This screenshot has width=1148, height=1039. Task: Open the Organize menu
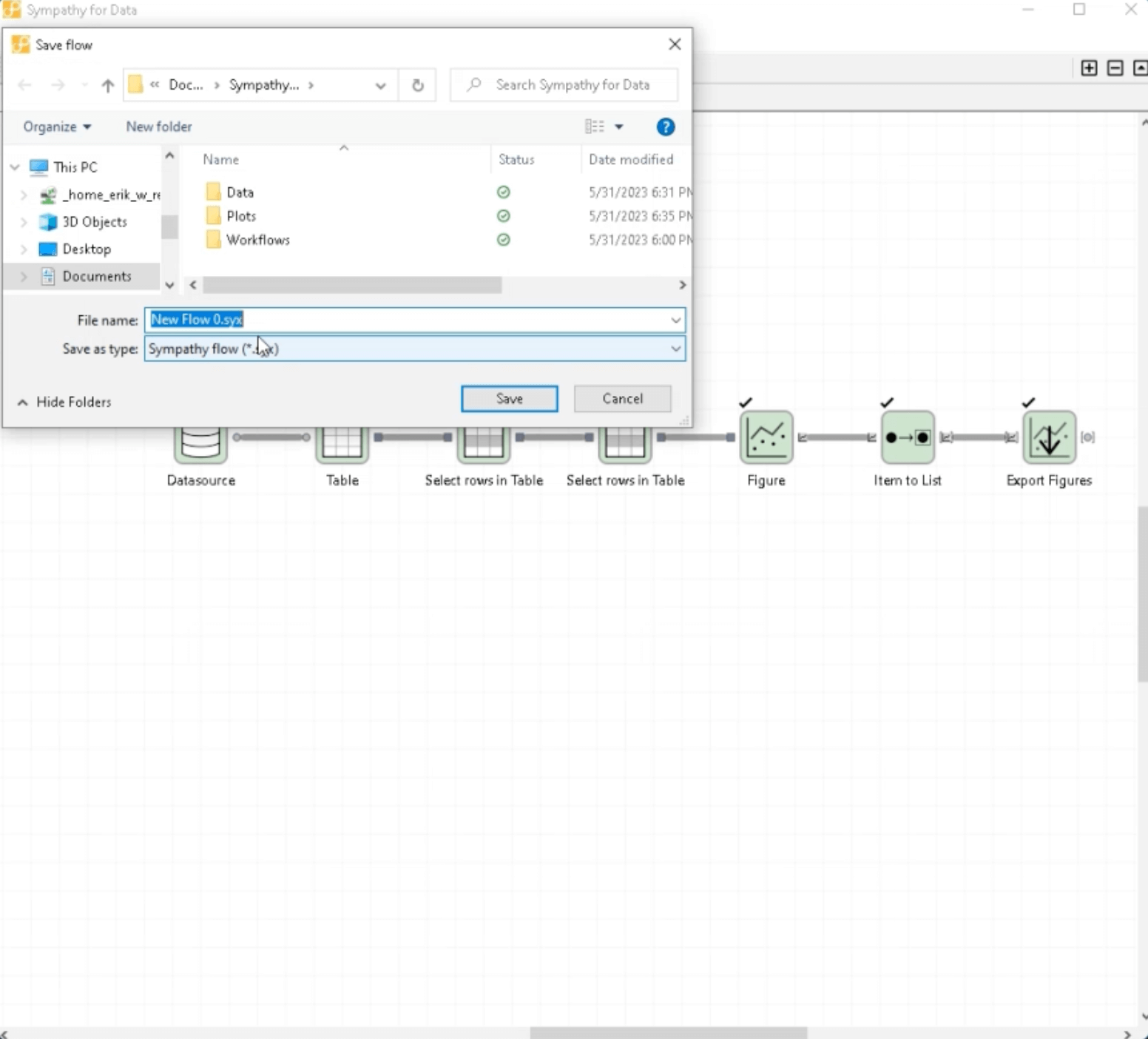click(x=57, y=127)
